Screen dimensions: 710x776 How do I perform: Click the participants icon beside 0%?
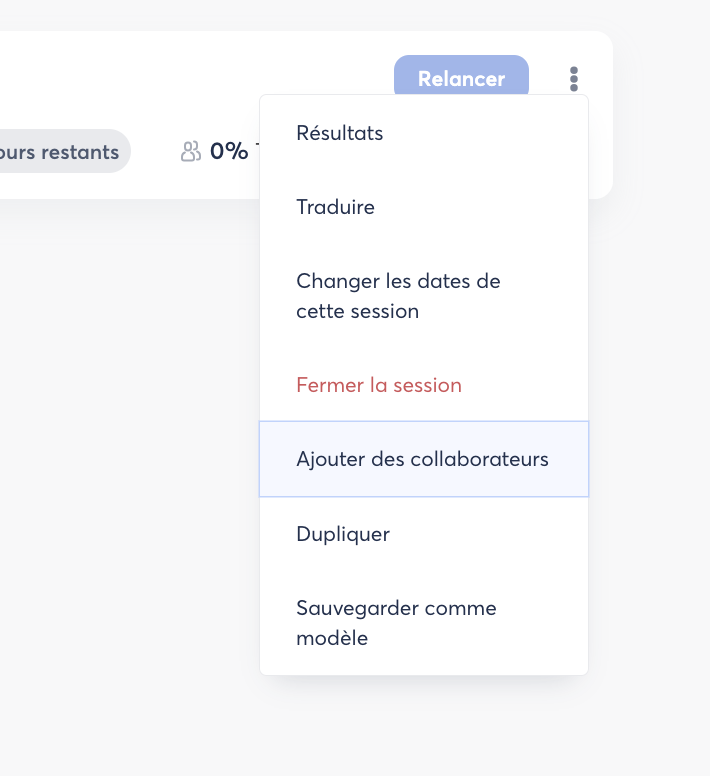tap(190, 151)
